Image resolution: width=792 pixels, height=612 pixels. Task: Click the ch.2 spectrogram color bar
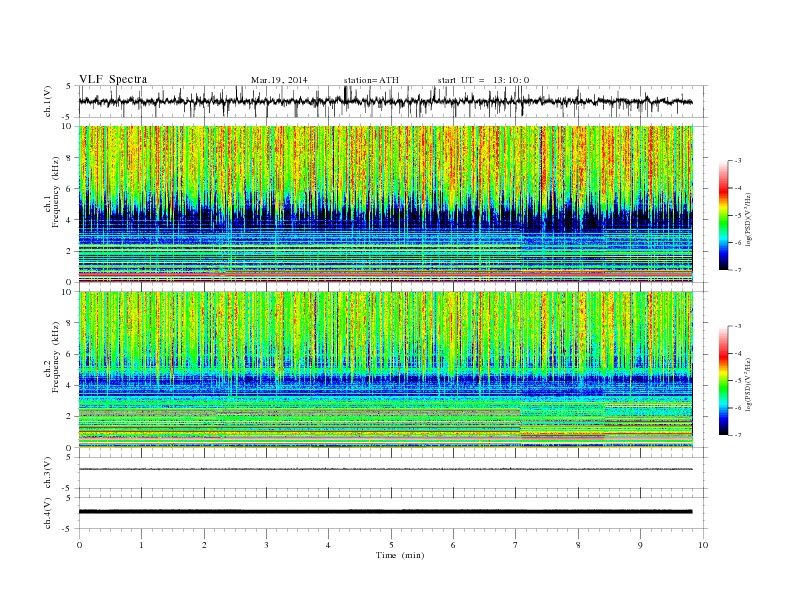[723, 381]
